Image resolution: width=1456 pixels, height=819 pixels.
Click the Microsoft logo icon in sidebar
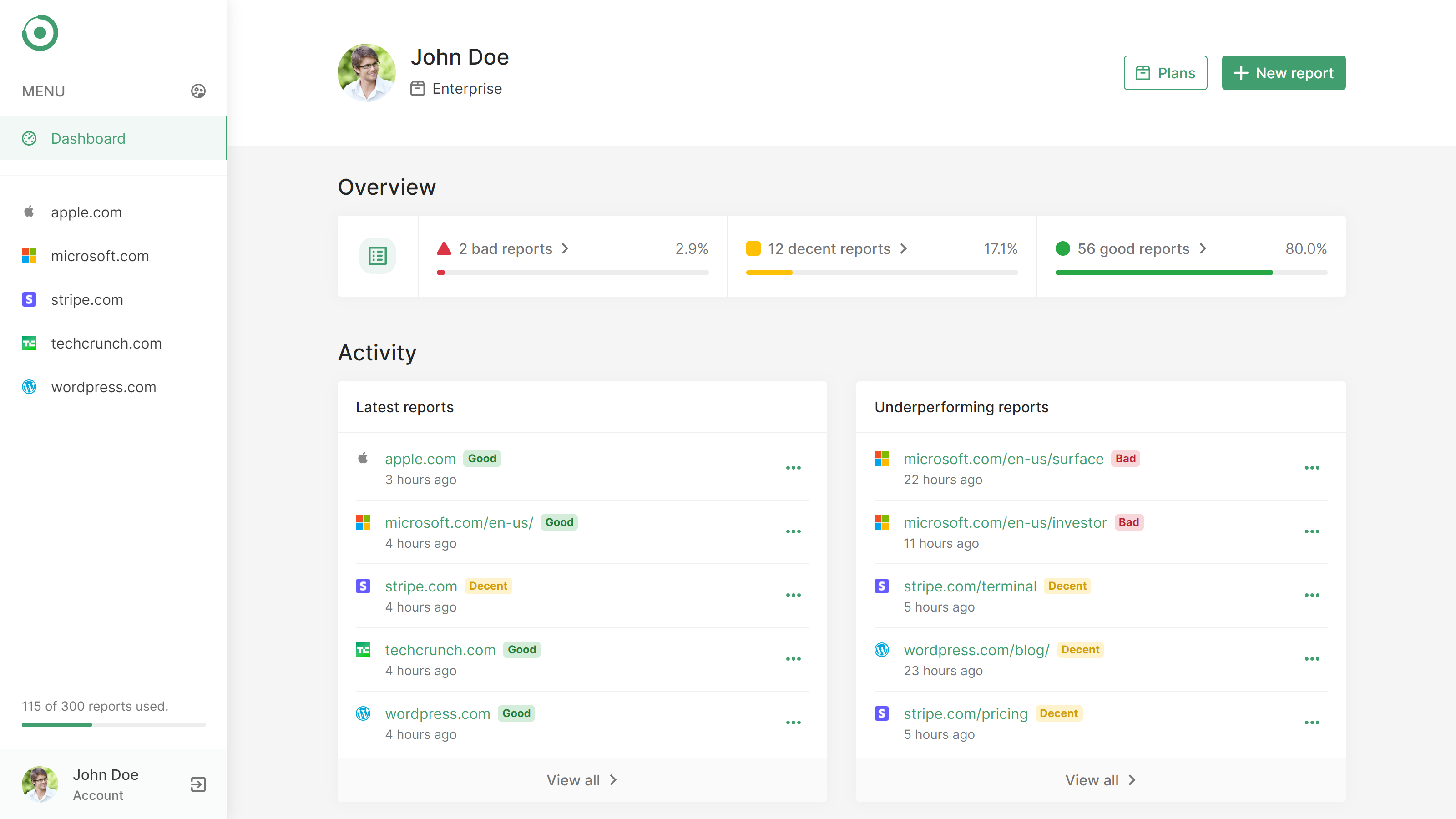[x=29, y=255]
